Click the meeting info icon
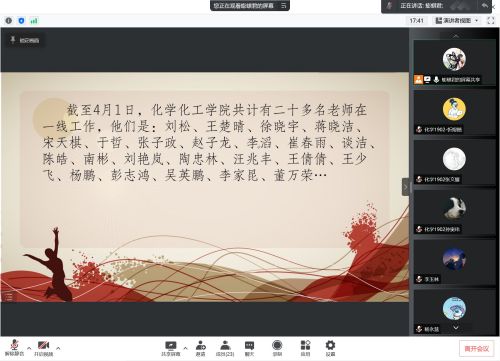This screenshot has height=361, width=500. (x=9, y=21)
